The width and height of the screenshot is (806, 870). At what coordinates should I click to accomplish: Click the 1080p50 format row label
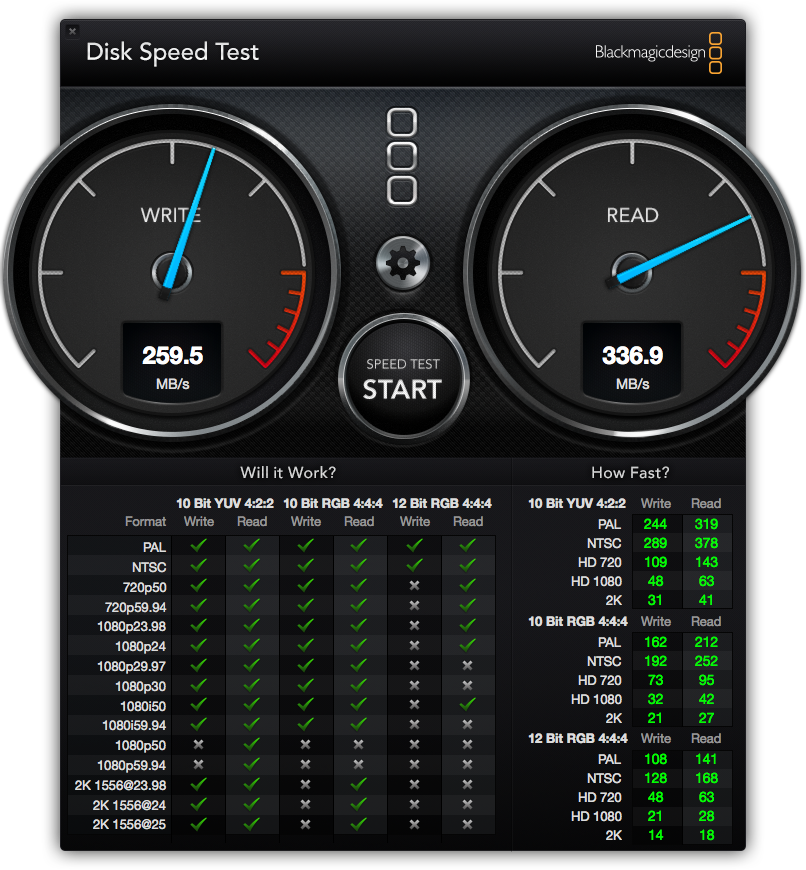140,745
